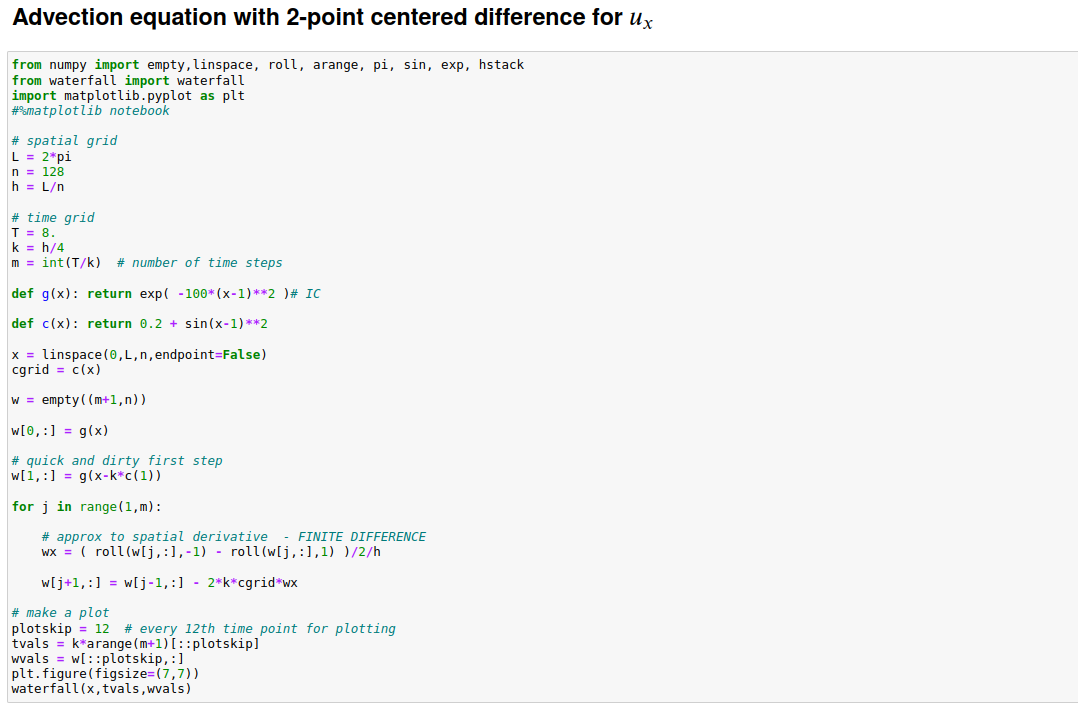Viewport: 1078px width, 706px height.
Task: Place cursor on 'n = 128' line
Action: [x=38, y=172]
